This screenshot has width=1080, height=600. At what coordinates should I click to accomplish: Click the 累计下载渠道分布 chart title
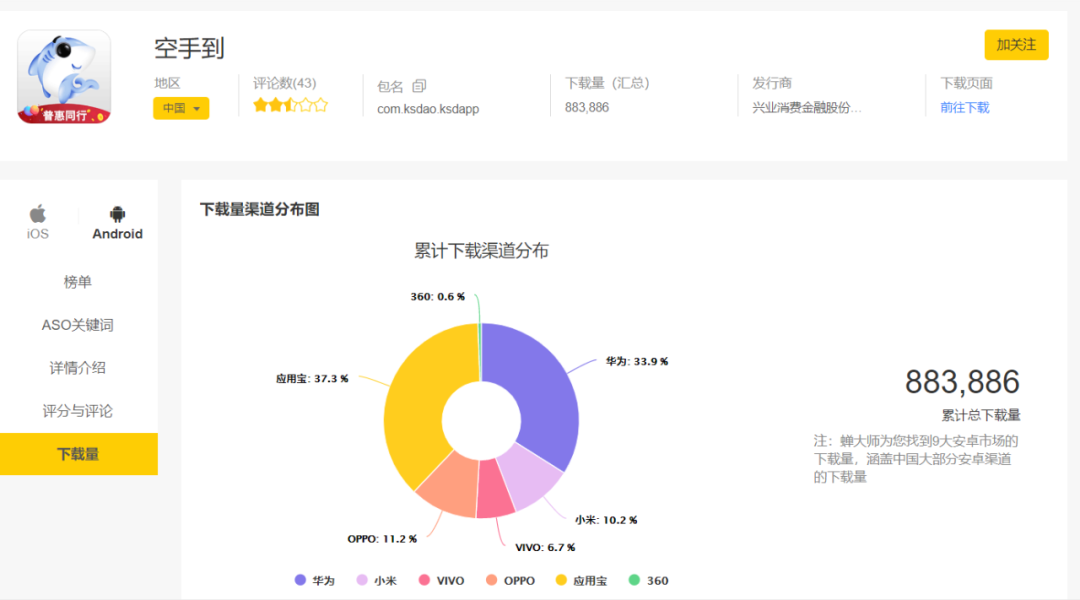tap(481, 251)
